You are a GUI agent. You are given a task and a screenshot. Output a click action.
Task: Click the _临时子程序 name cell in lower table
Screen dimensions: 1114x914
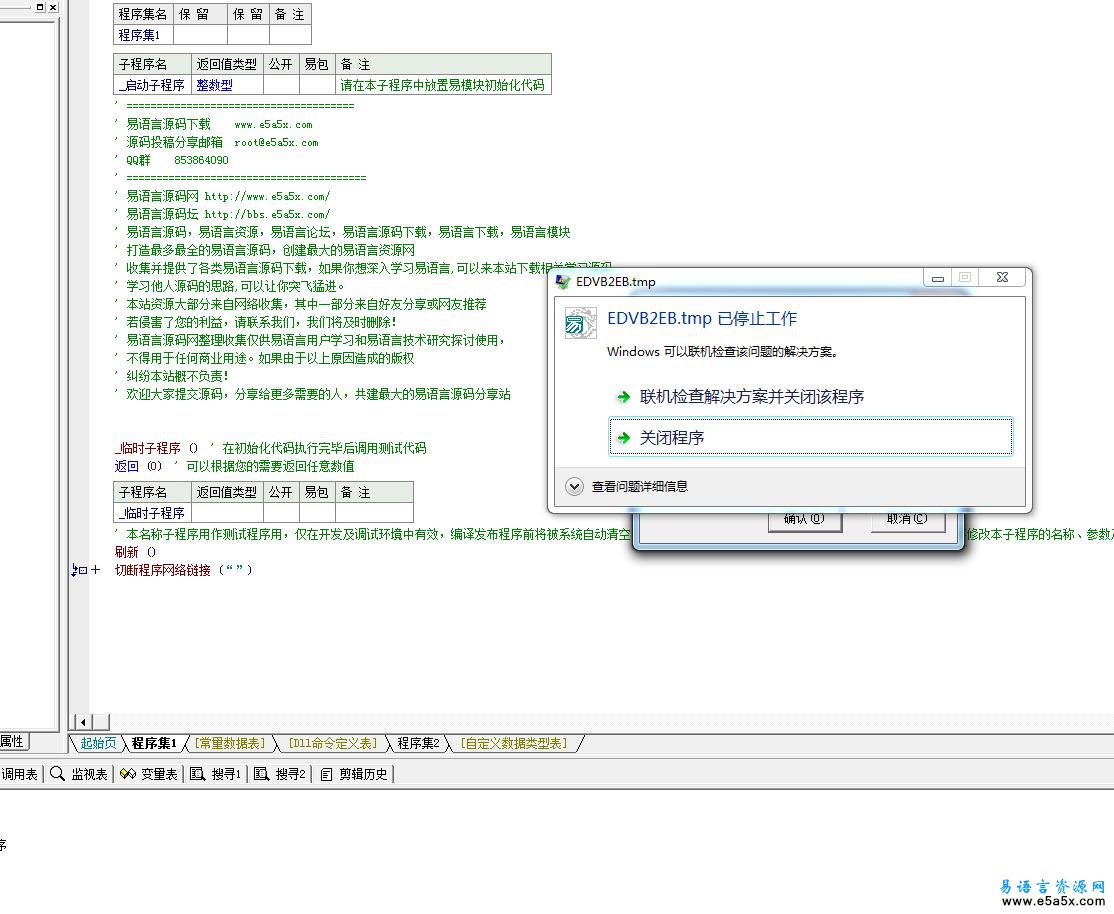point(152,512)
